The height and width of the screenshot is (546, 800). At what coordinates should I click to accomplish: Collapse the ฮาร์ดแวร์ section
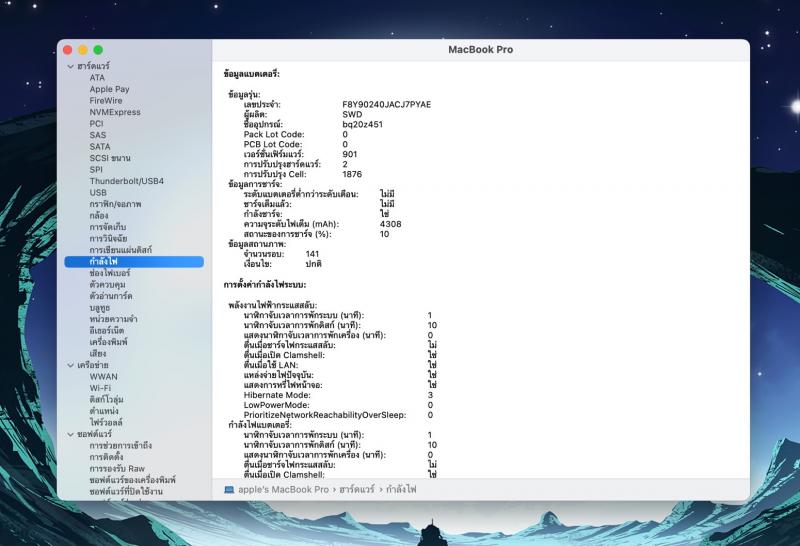click(x=70, y=66)
